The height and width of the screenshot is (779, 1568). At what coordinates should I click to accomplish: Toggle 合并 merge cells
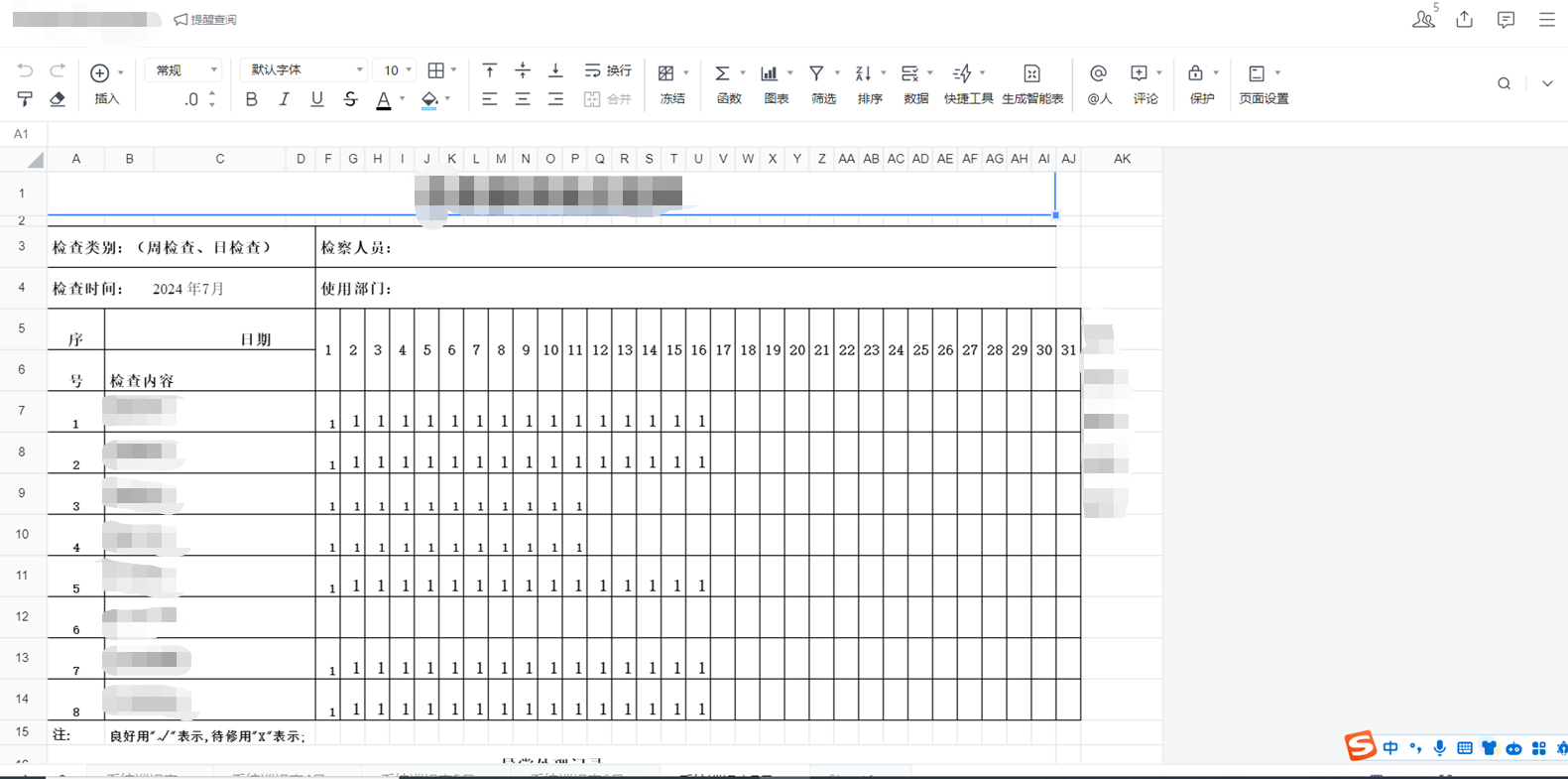(607, 99)
